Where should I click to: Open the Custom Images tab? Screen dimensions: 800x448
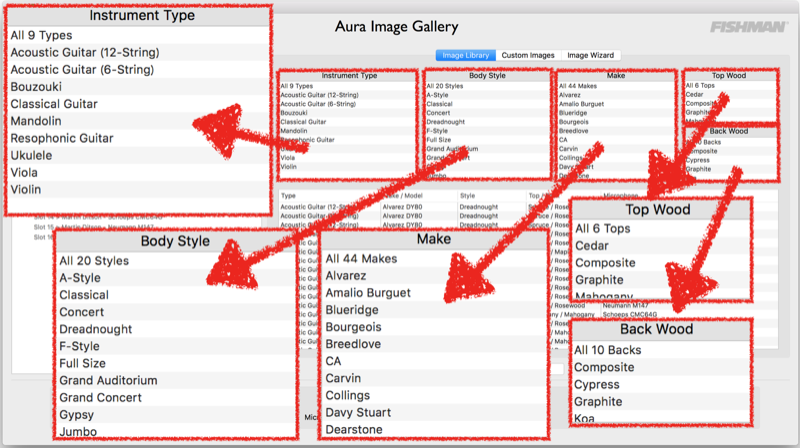pos(528,55)
